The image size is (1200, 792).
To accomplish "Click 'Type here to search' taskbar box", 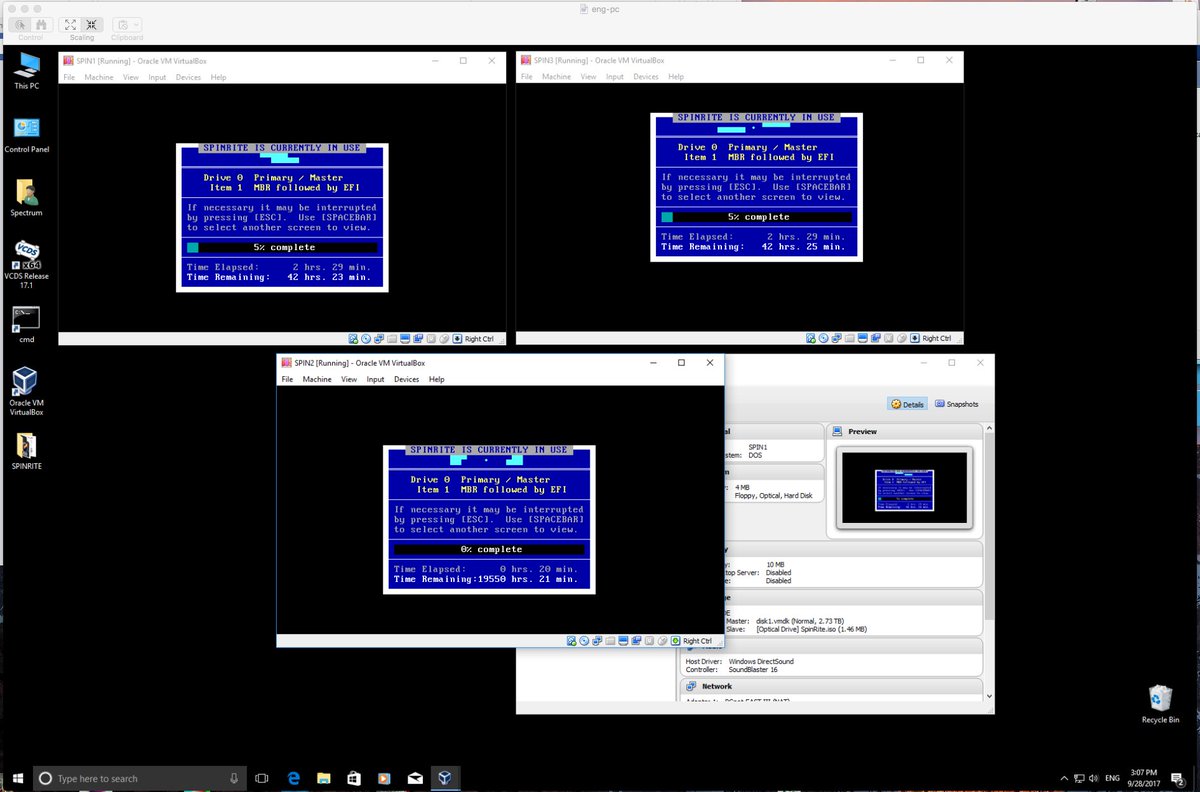I will pos(139,778).
